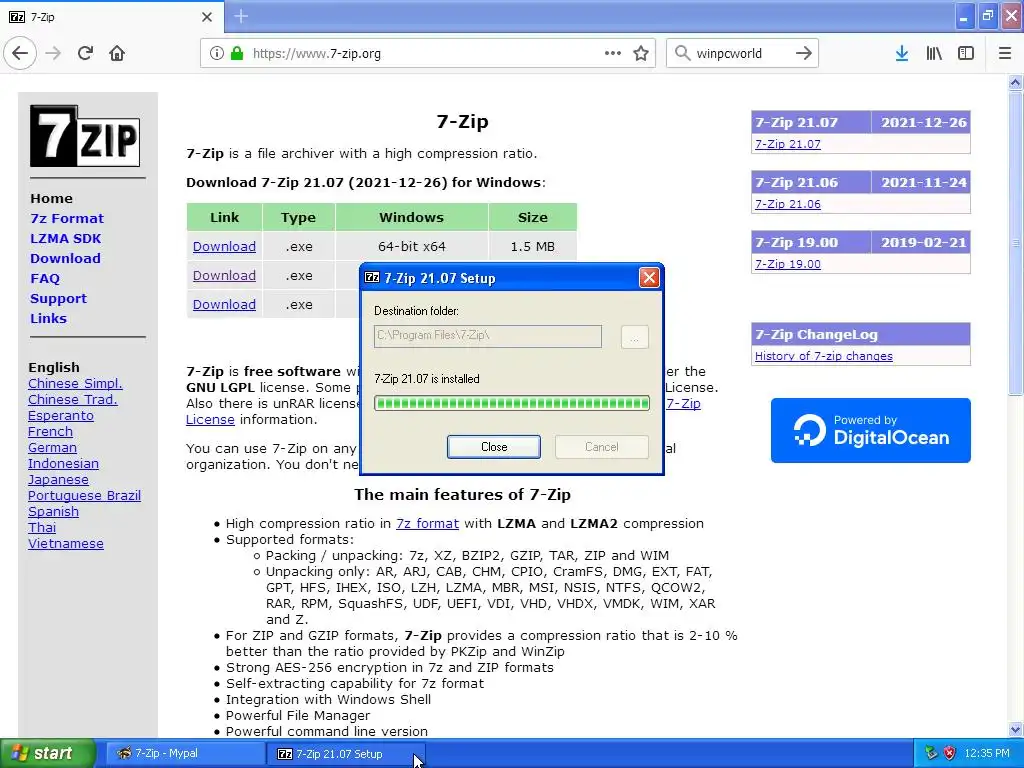This screenshot has height=768, width=1024.
Task: Close setup dialog with red X button
Action: coord(649,278)
